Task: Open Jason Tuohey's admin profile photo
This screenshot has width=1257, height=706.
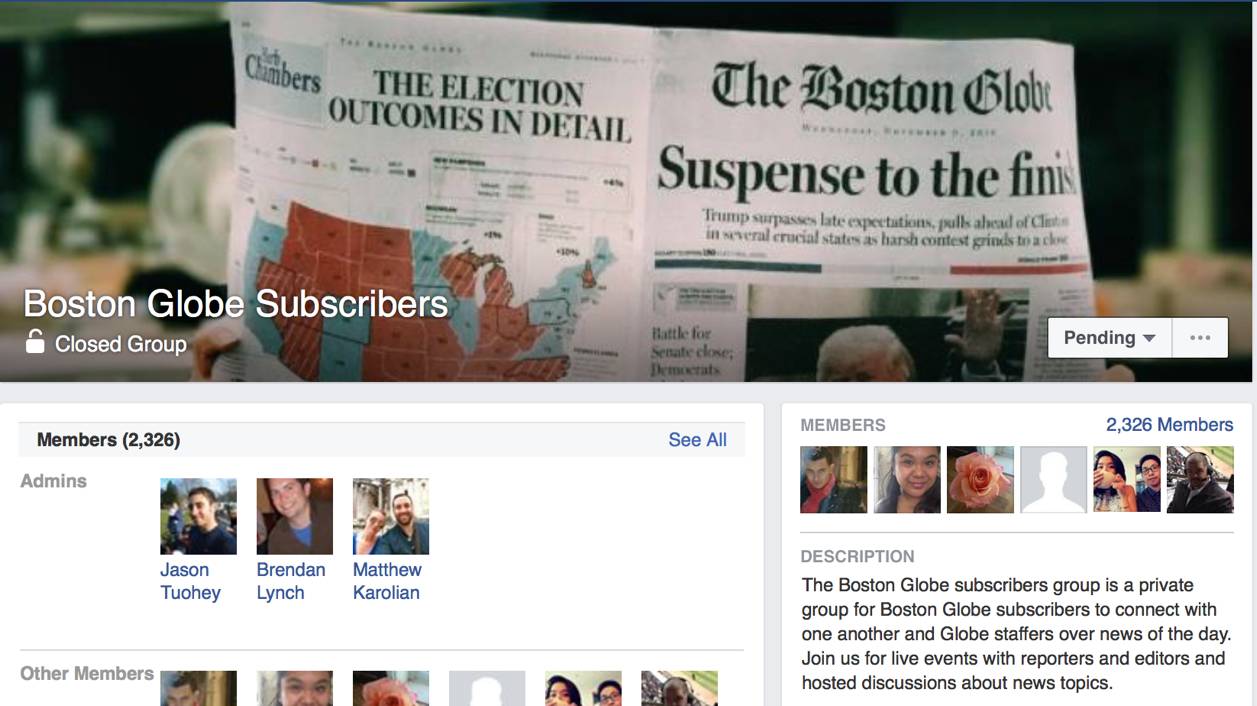Action: [198, 516]
